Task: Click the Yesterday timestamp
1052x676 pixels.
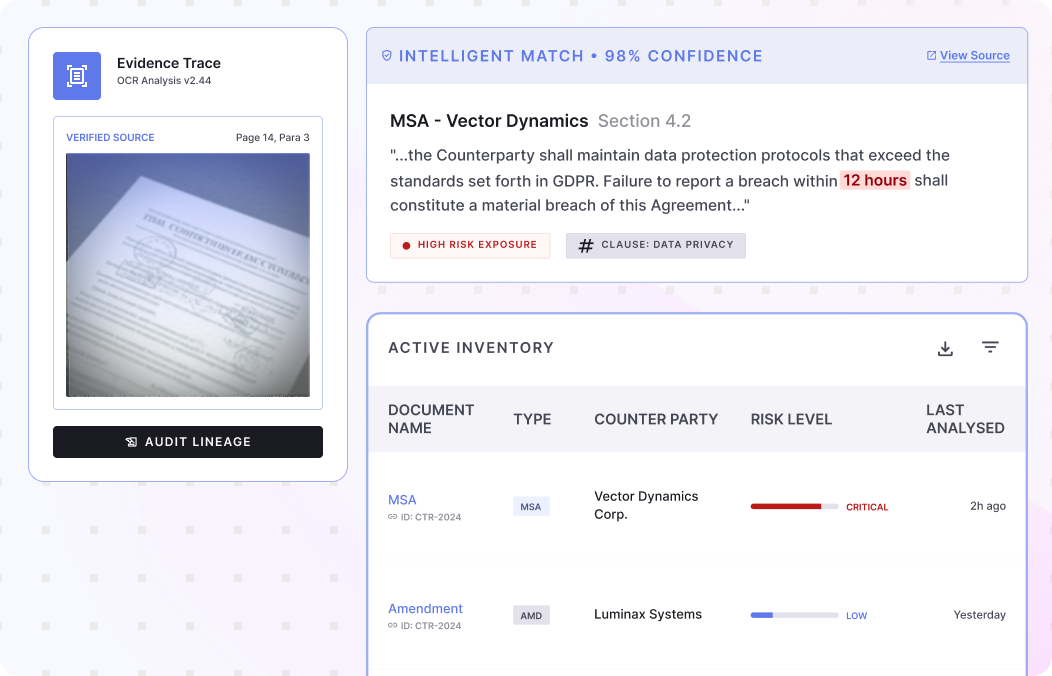Action: click(x=980, y=614)
